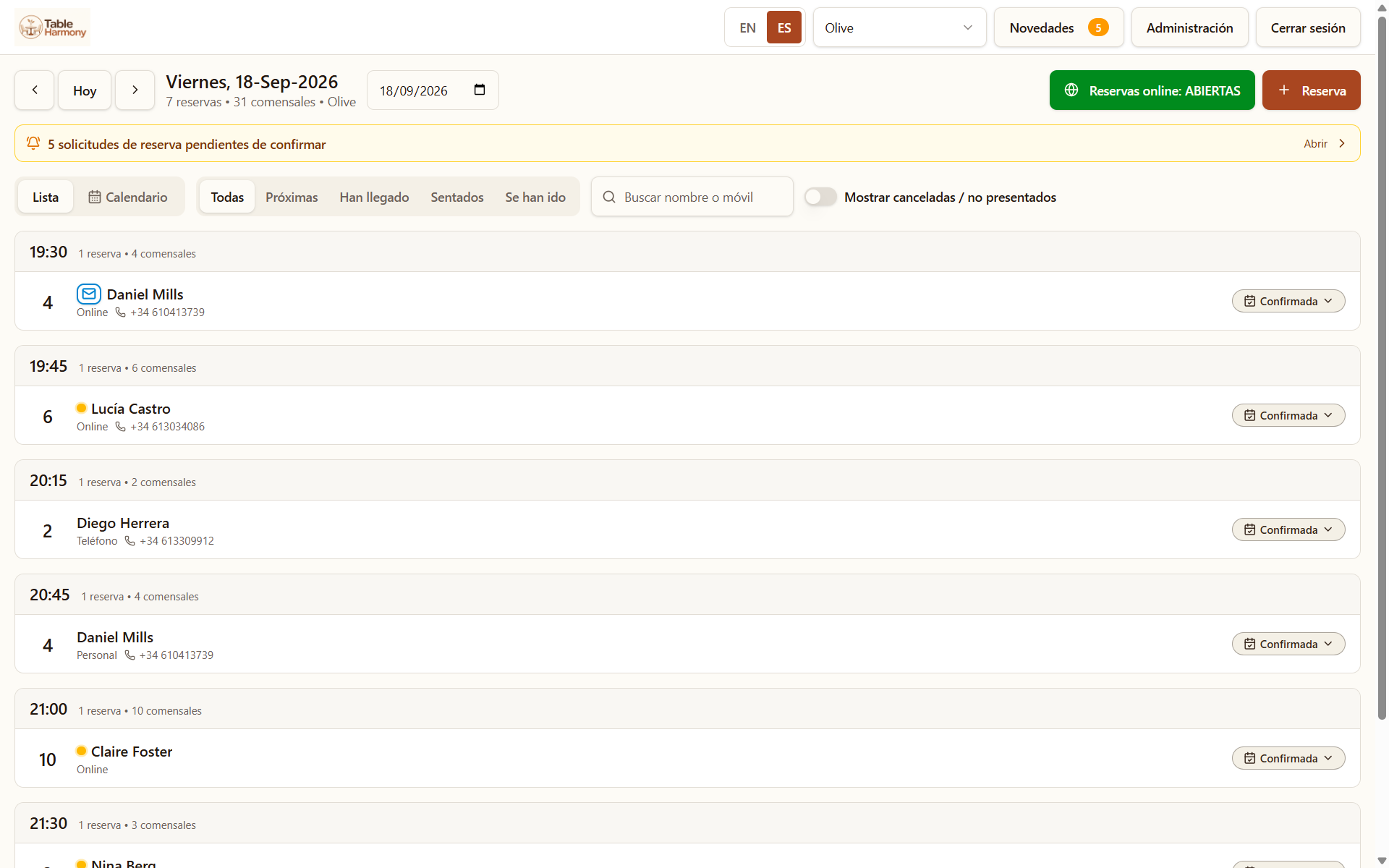Click Cerrar sesión

(x=1308, y=27)
